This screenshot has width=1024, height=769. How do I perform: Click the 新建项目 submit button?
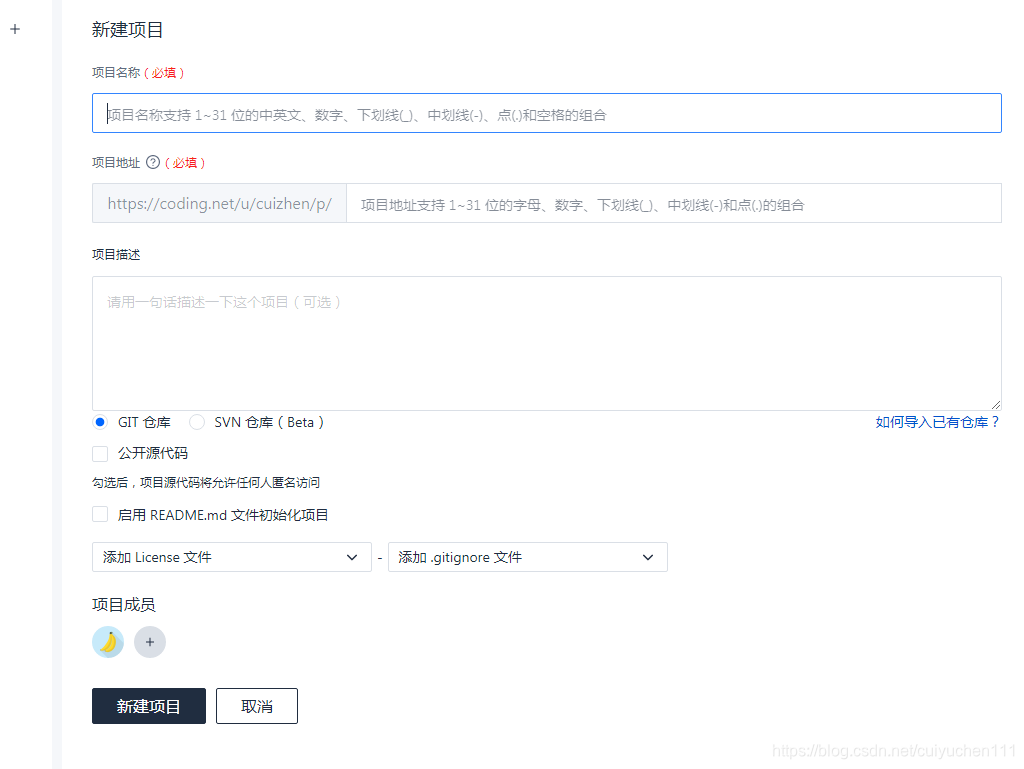point(149,706)
